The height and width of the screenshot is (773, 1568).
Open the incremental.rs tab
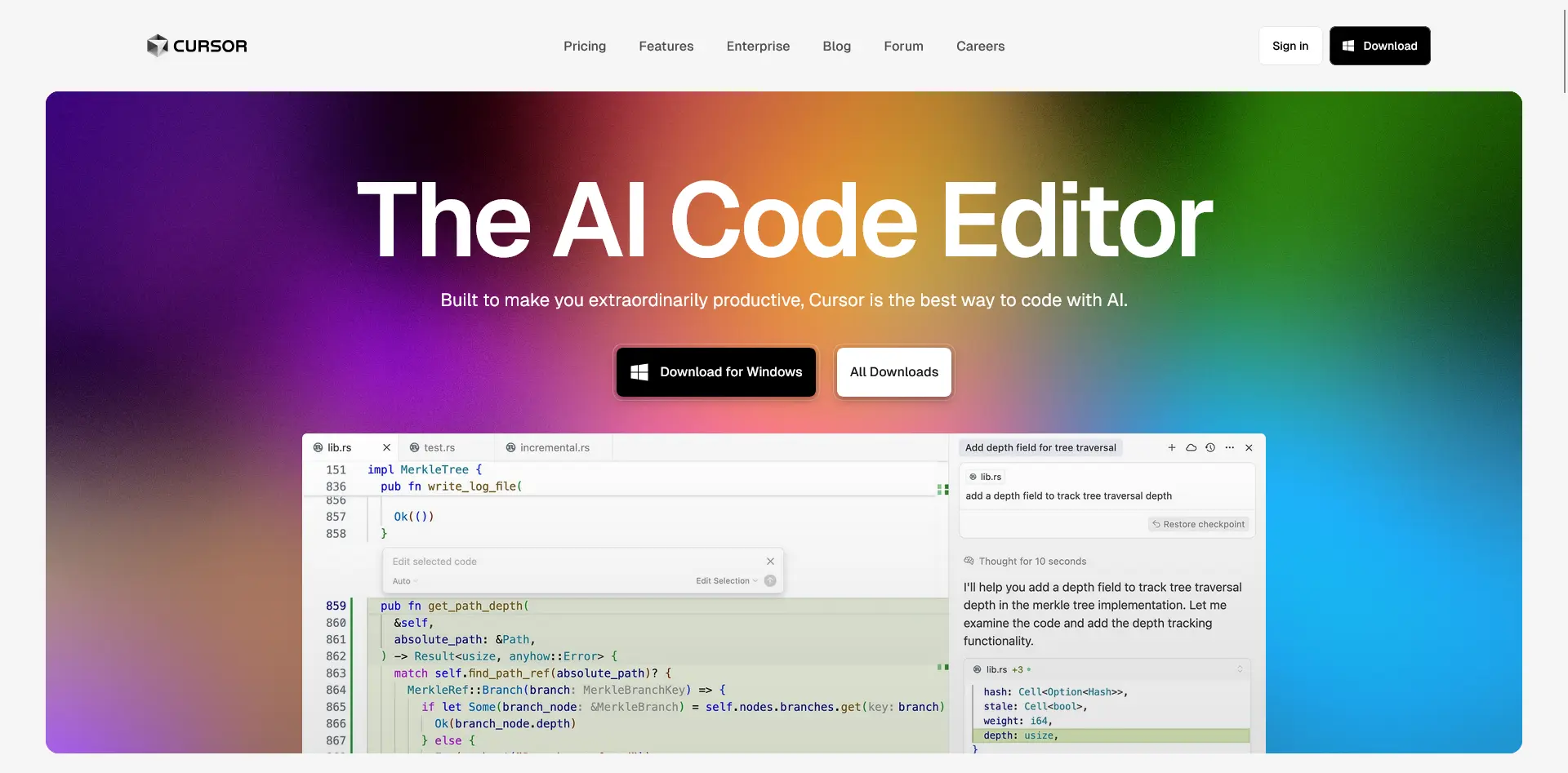coord(555,447)
